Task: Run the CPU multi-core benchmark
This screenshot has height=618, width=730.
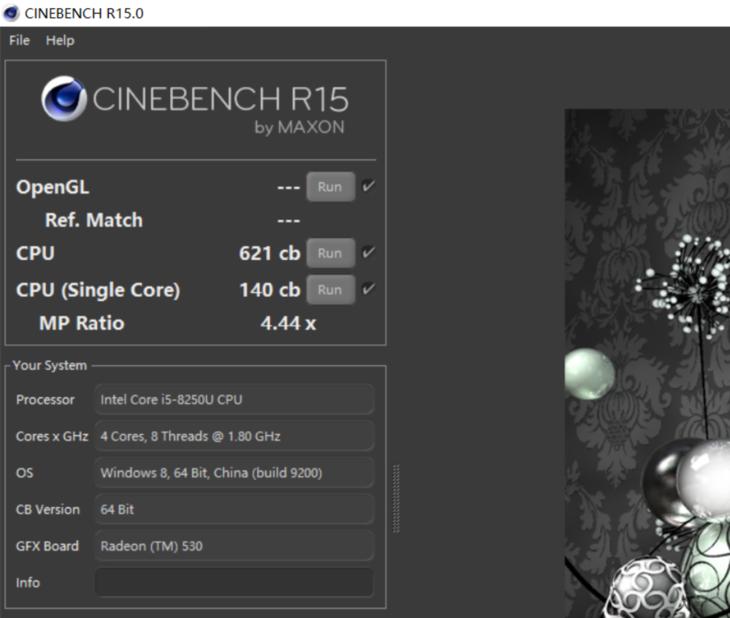Action: tap(330, 253)
